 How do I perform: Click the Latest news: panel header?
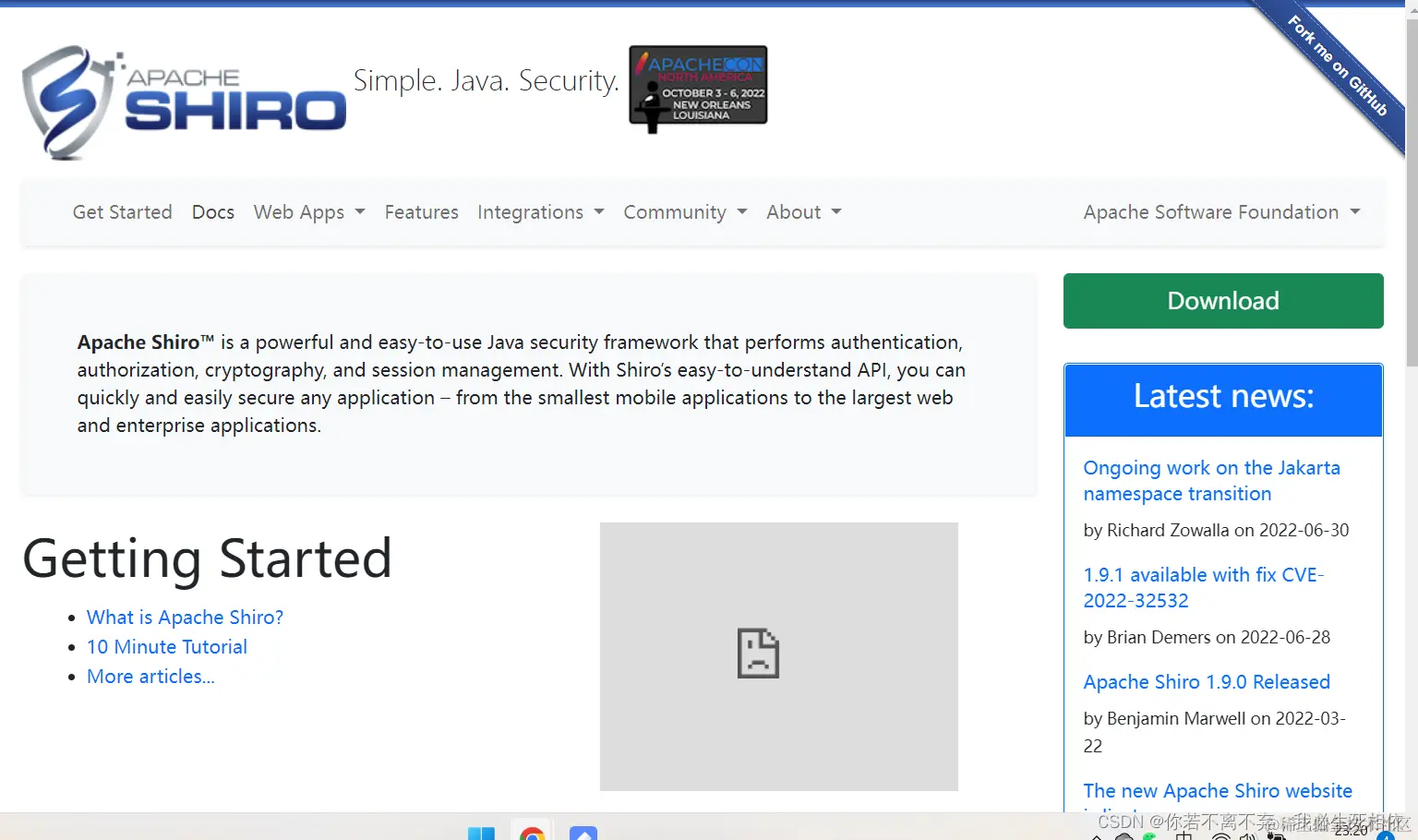point(1223,400)
